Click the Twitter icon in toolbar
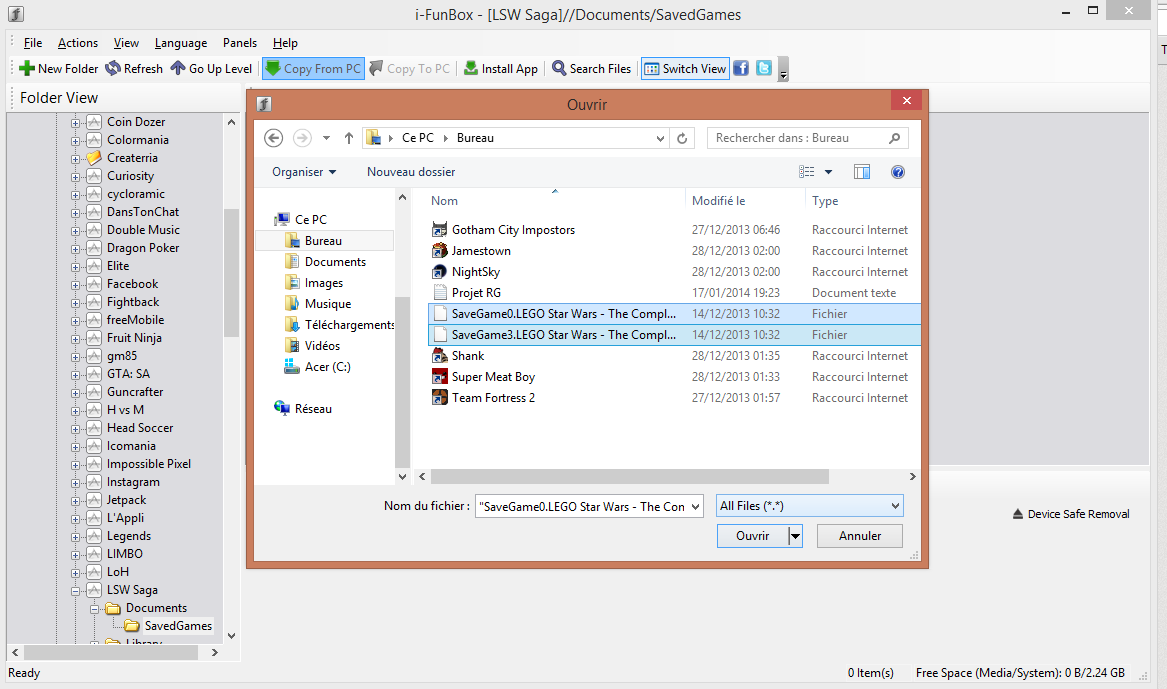1167x689 pixels. click(x=764, y=68)
